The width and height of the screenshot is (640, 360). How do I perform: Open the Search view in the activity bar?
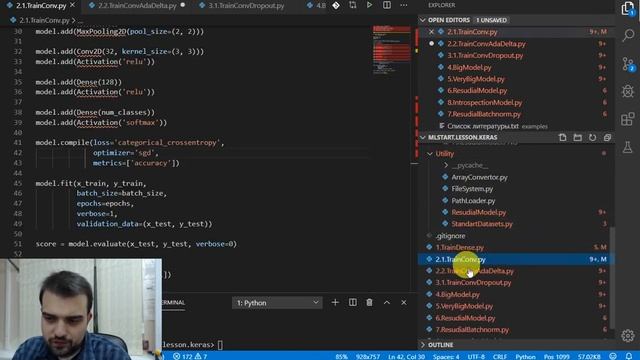(628, 35)
